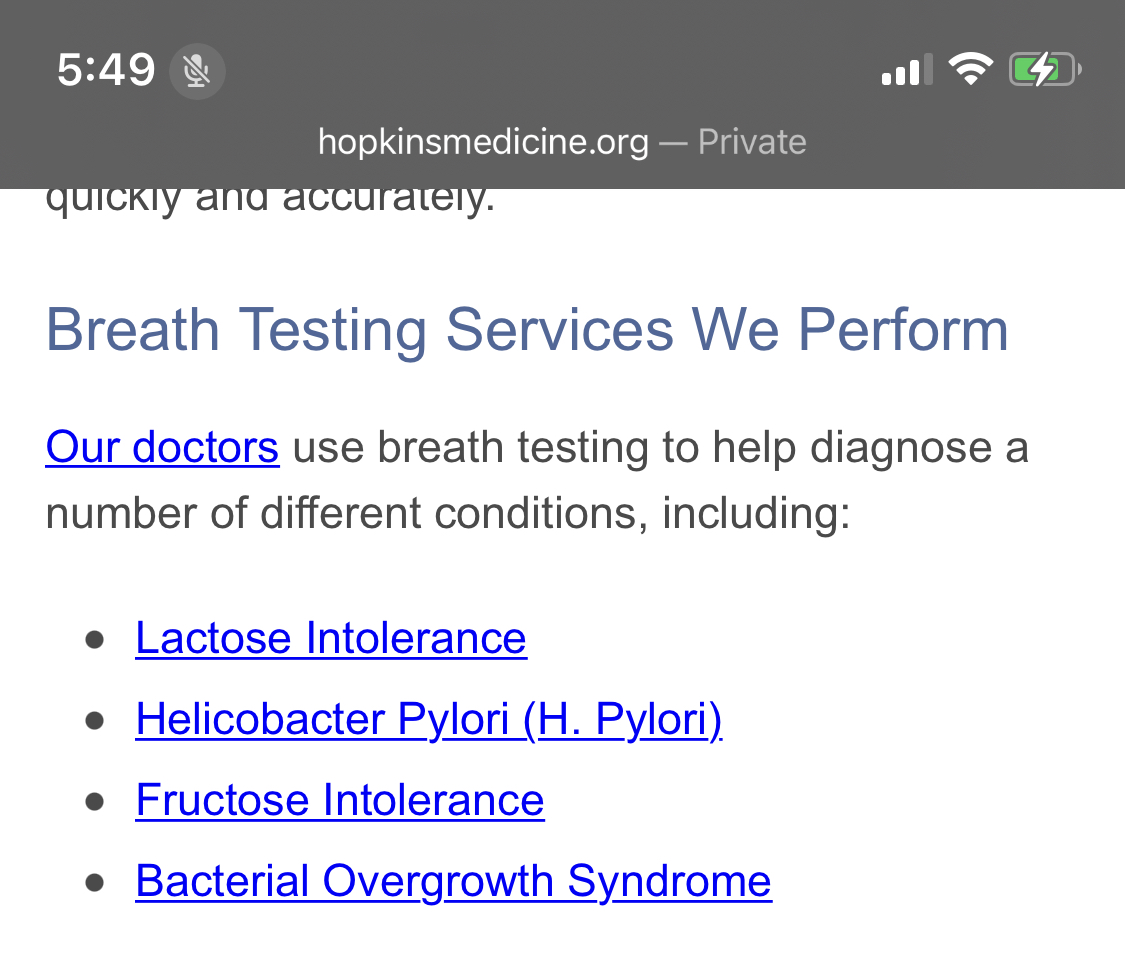Tap the muted microphone indicator icon
The width and height of the screenshot is (1125, 956).
point(197,71)
